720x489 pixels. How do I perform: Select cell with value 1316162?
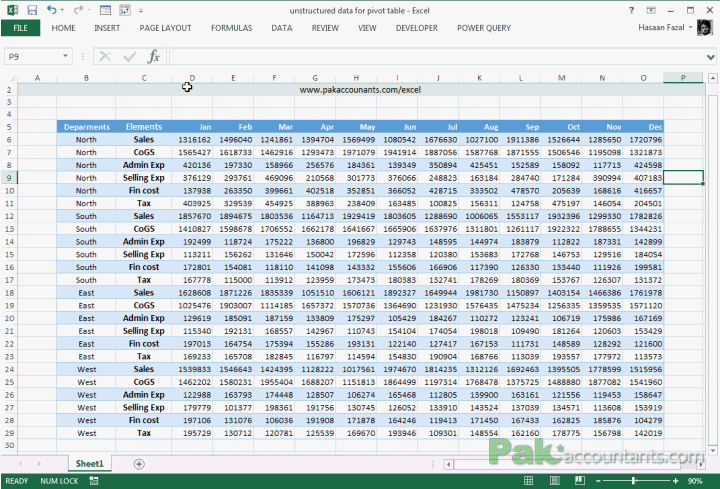coord(192,140)
